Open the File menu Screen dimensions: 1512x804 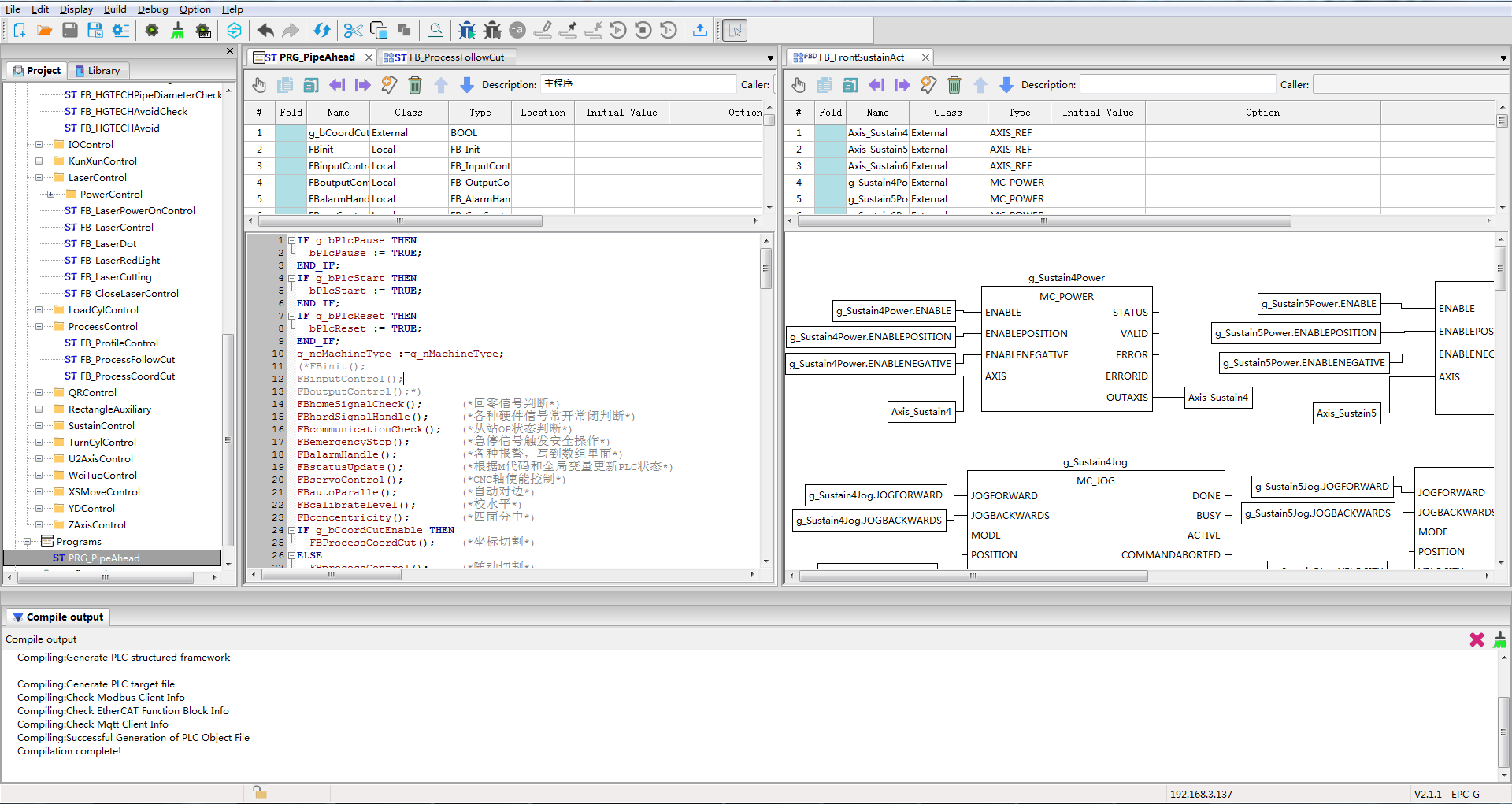point(13,9)
